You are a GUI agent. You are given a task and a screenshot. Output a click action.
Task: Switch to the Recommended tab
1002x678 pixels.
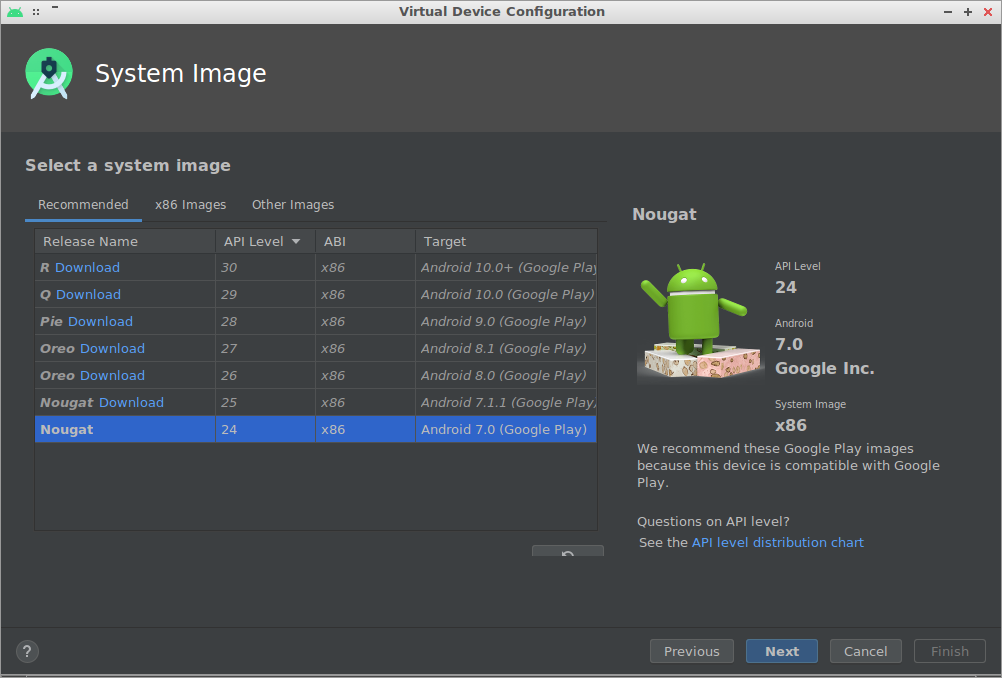tap(83, 204)
